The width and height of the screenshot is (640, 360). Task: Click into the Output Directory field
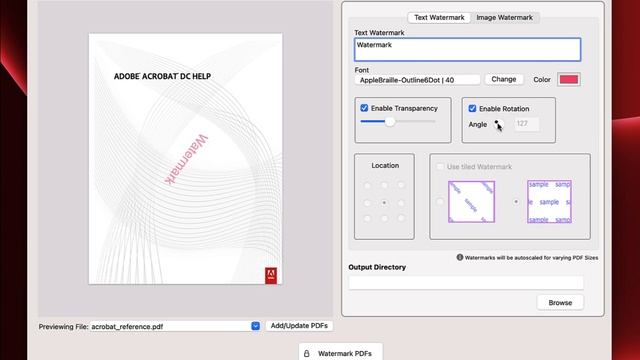(466, 283)
